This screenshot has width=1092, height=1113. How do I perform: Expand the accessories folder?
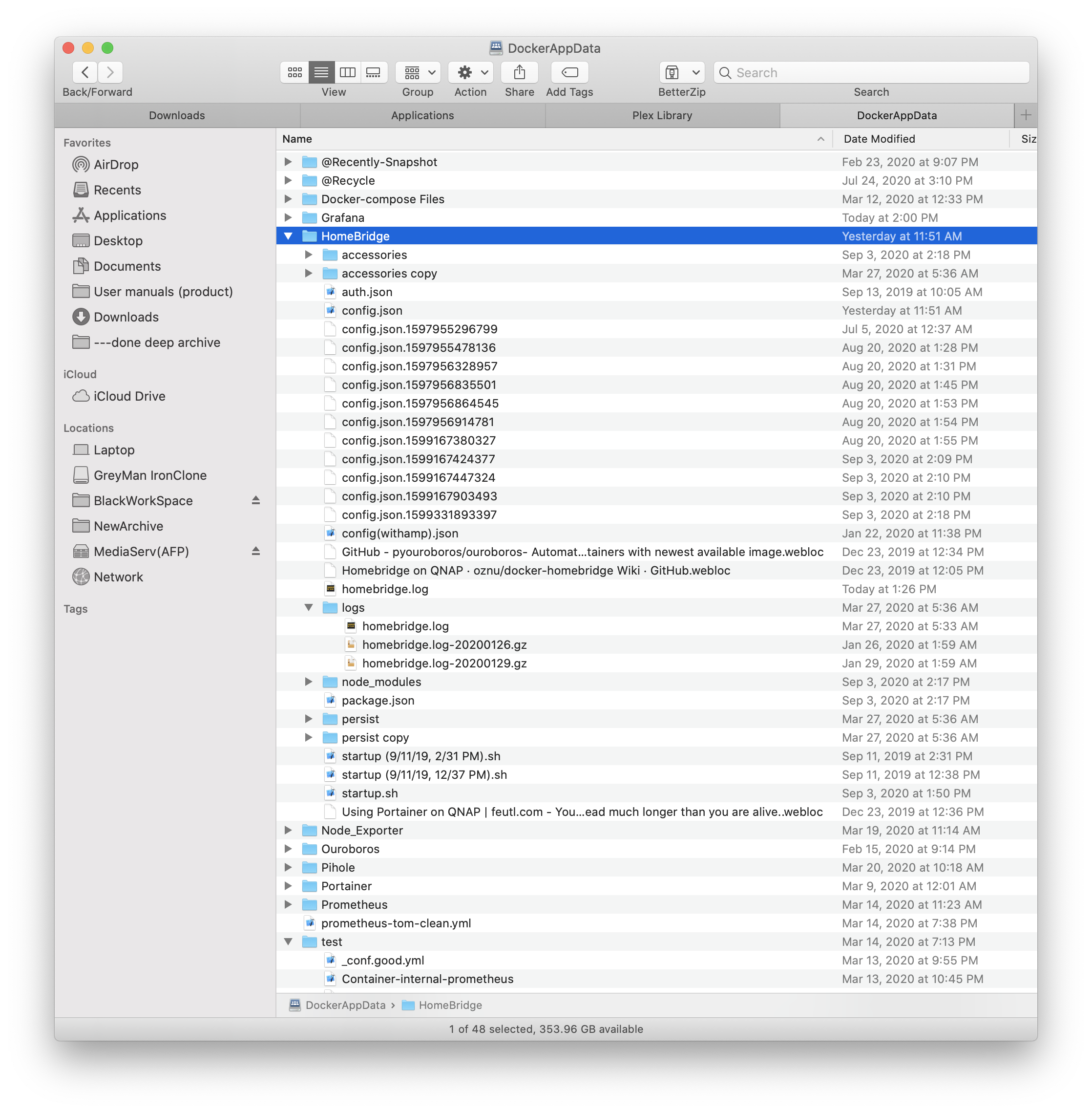309,255
